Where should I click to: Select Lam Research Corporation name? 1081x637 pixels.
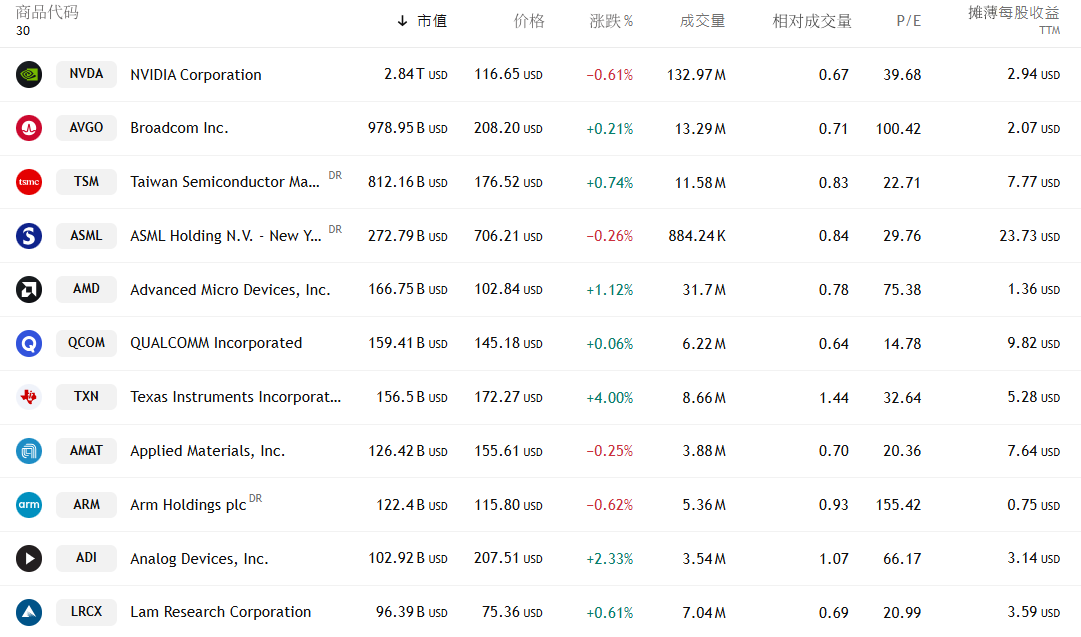221,612
